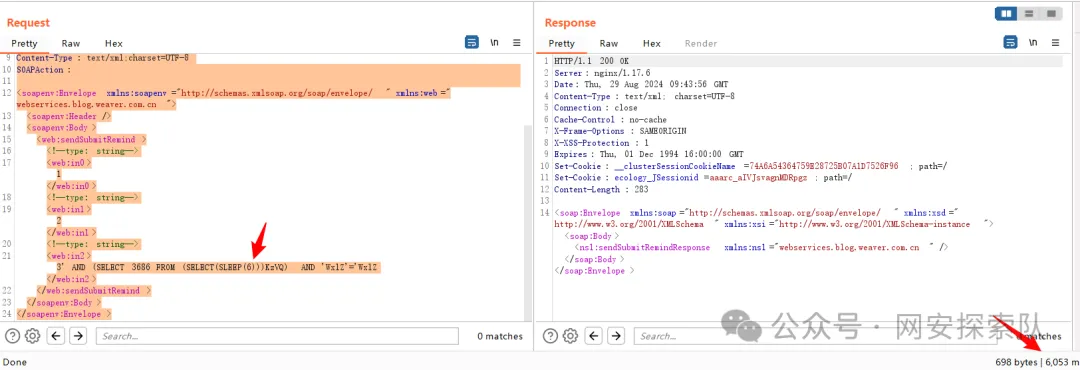Screen dimensions: 1080x370
Task: Select the side-by-side layout view
Action: tap(1007, 13)
